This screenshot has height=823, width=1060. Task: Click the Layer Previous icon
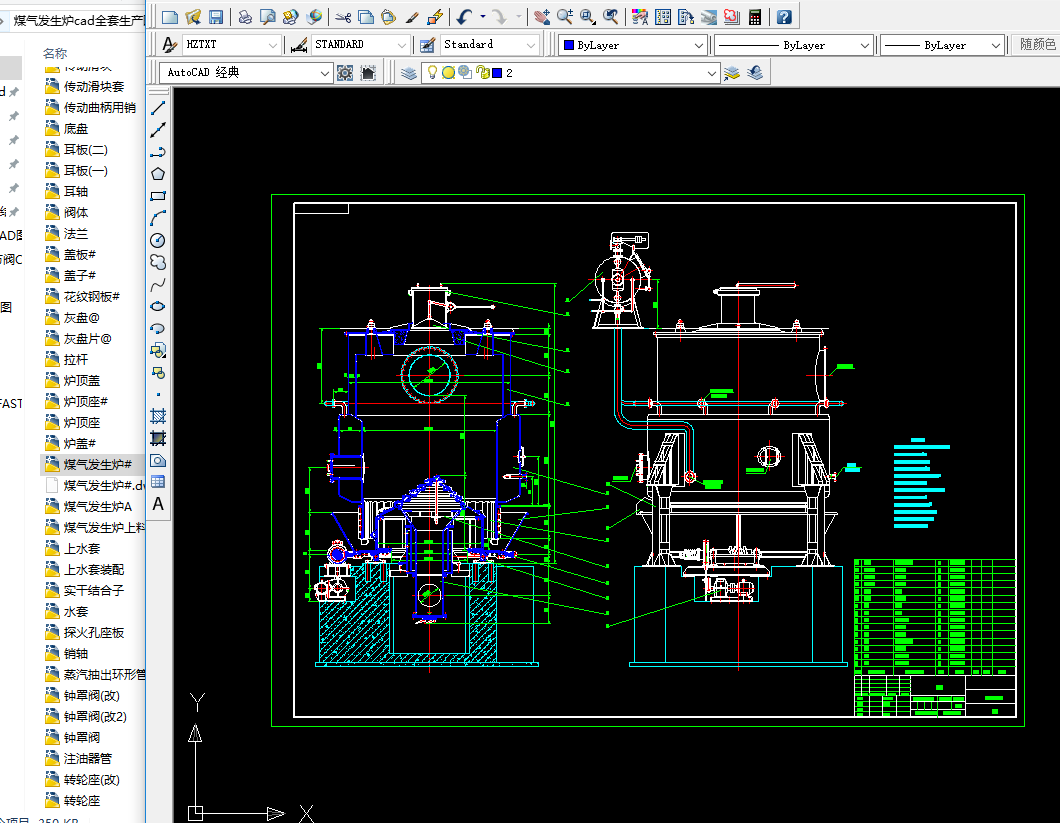(x=755, y=72)
